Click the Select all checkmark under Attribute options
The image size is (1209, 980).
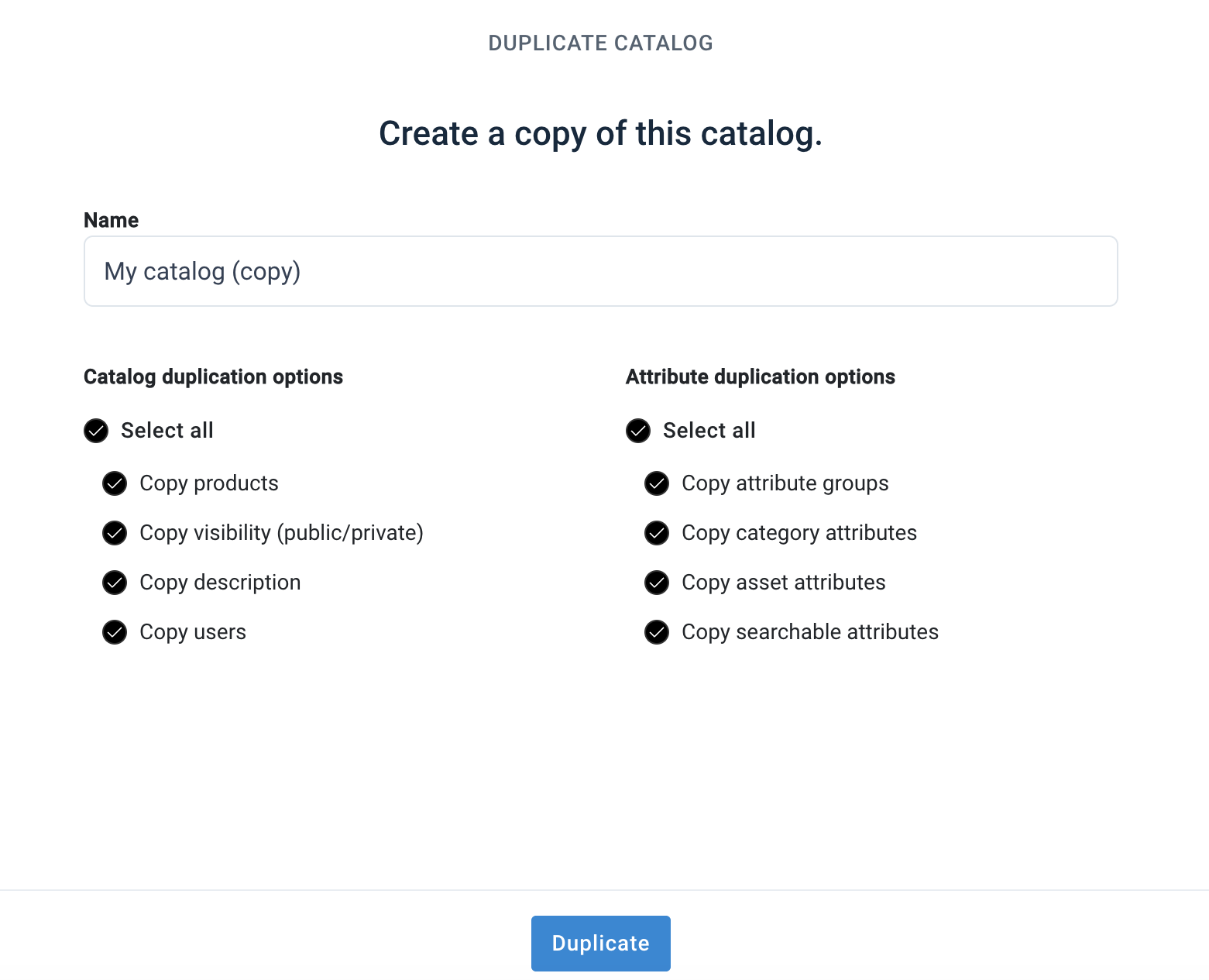coord(637,431)
